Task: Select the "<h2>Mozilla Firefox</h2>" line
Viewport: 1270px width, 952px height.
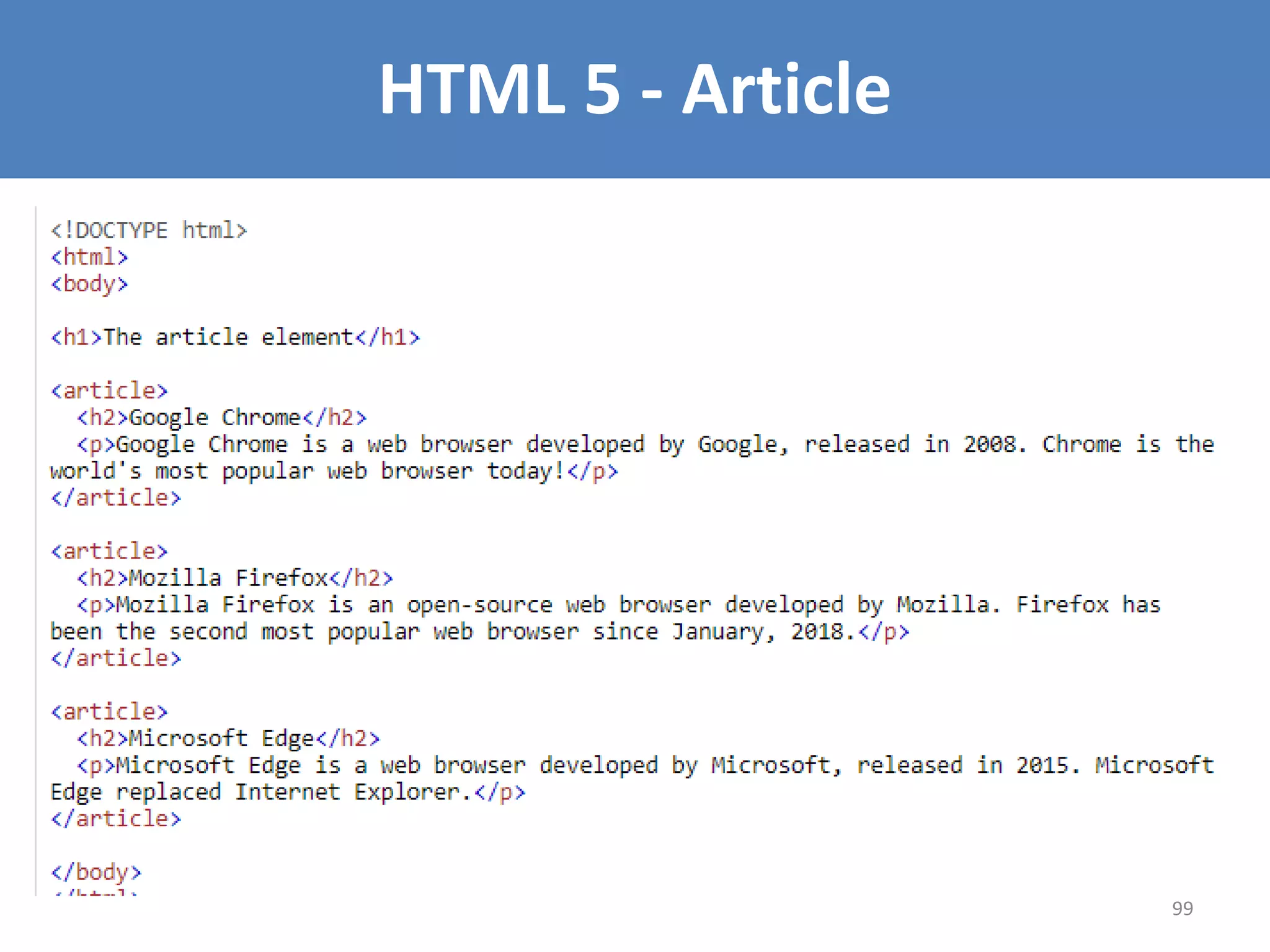Action: [235, 578]
